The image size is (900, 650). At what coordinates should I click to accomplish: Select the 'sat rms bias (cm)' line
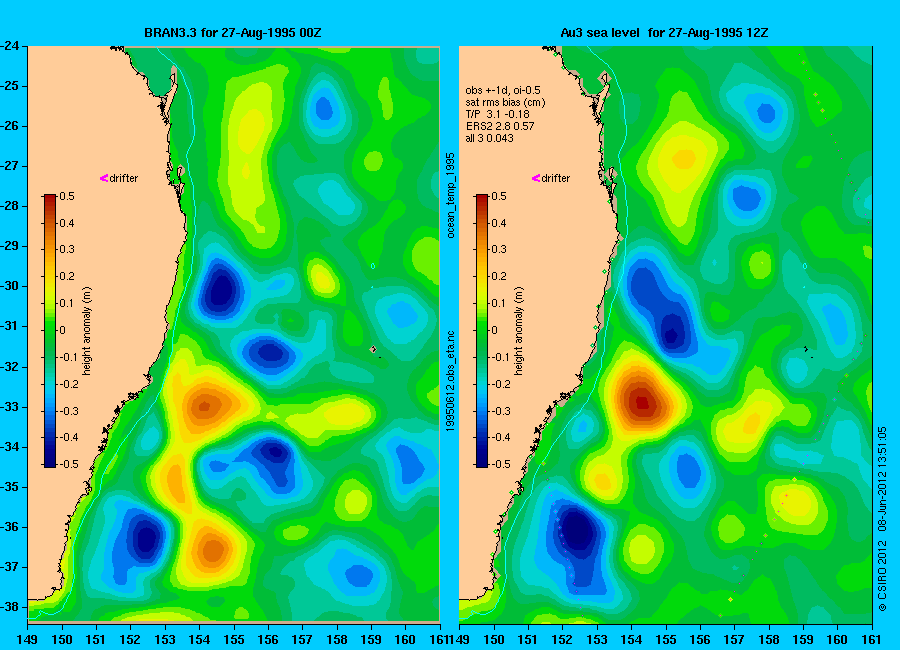point(505,102)
